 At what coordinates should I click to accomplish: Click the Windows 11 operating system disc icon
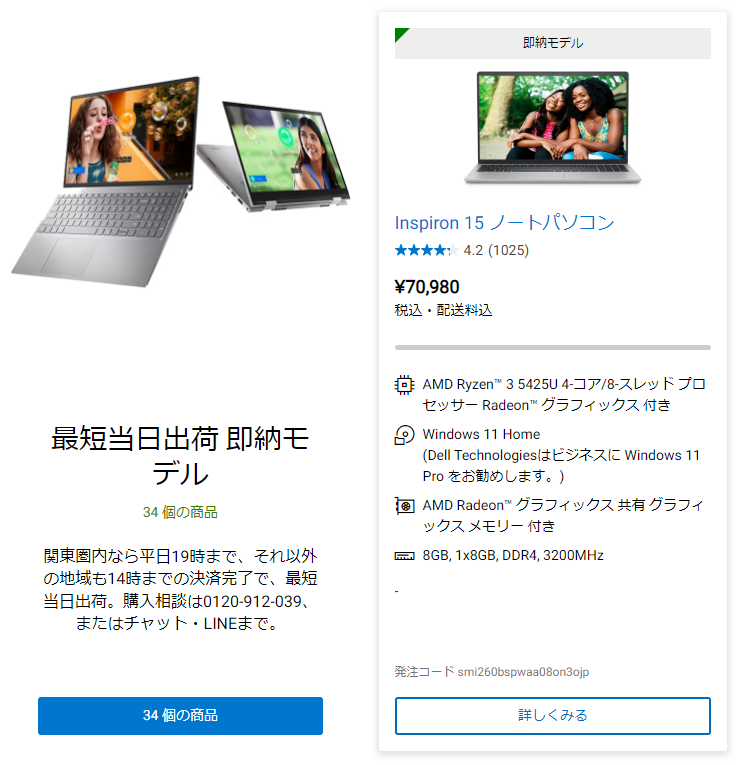[x=404, y=435]
